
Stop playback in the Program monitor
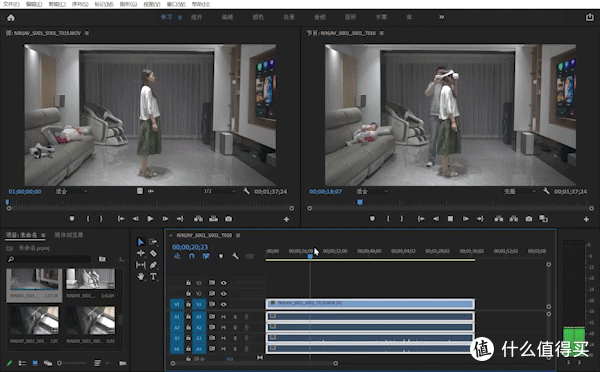click(x=450, y=219)
